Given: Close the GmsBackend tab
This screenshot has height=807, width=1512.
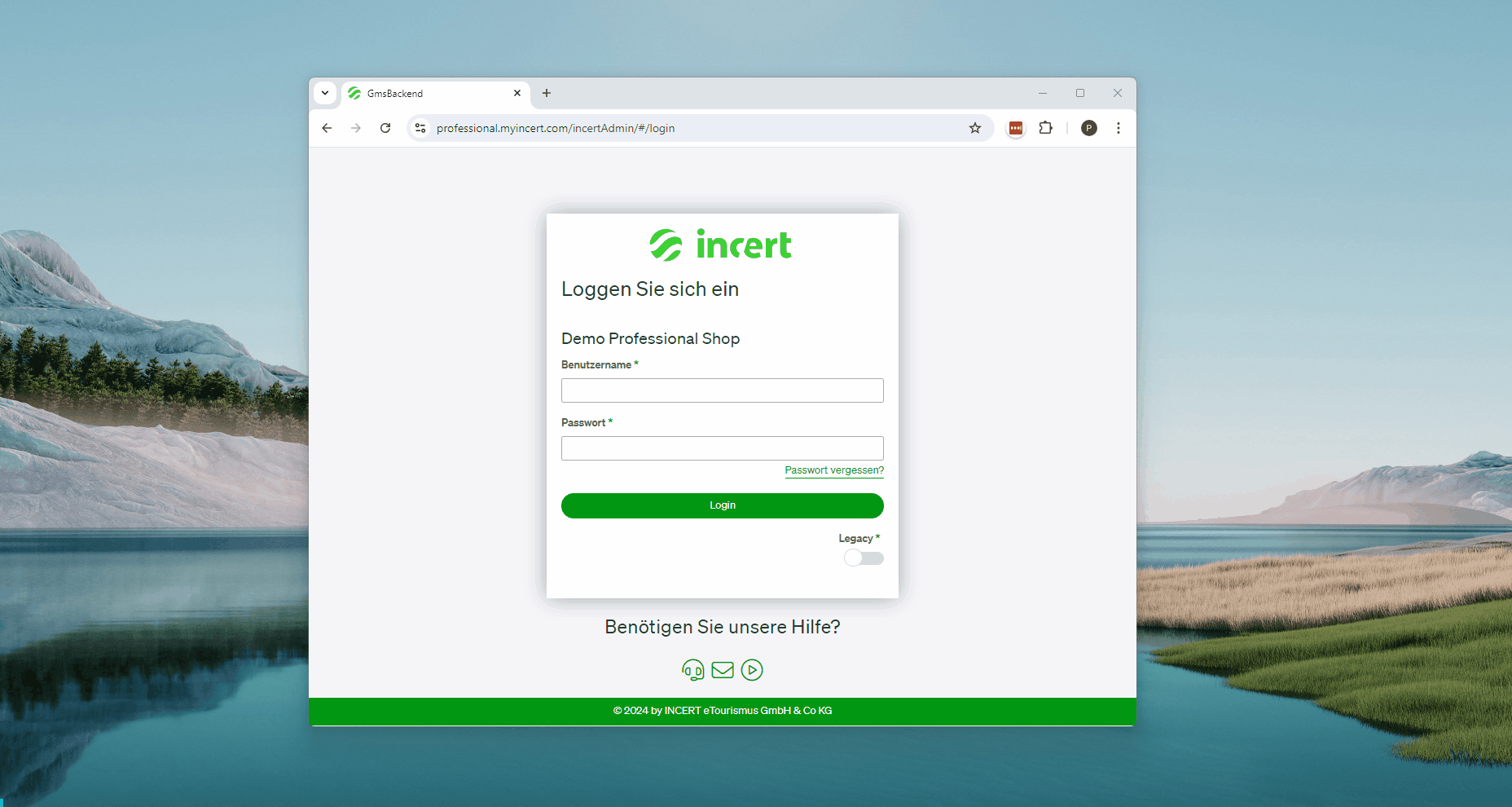Looking at the screenshot, I should click(517, 93).
